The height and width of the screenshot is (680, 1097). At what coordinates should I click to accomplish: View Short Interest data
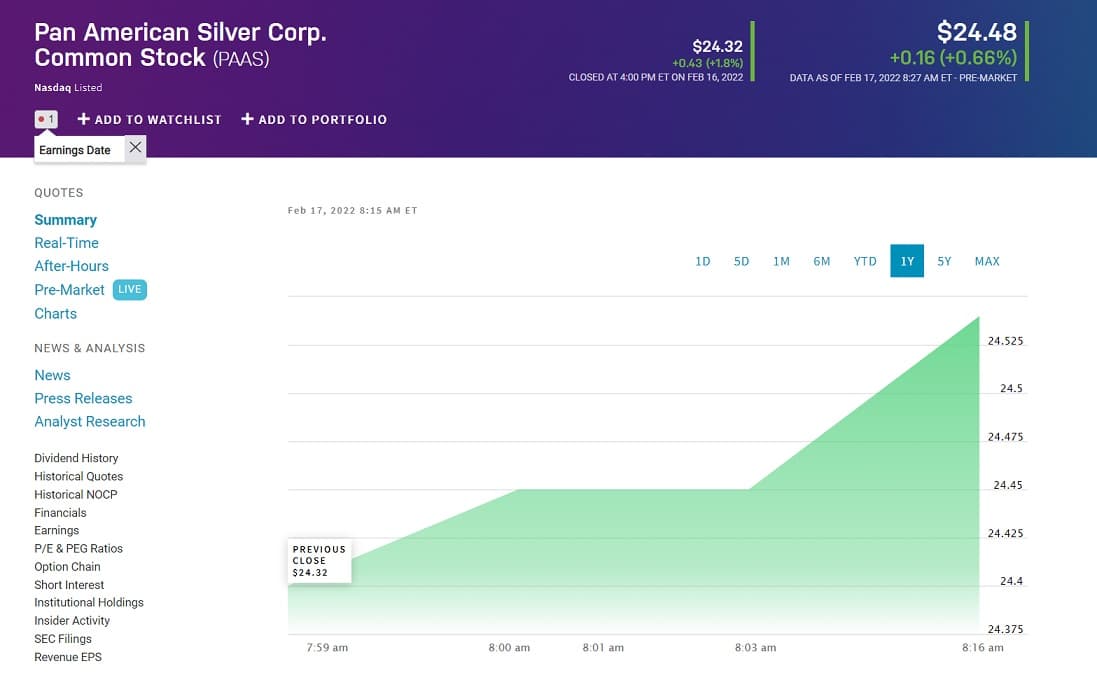[x=69, y=585]
